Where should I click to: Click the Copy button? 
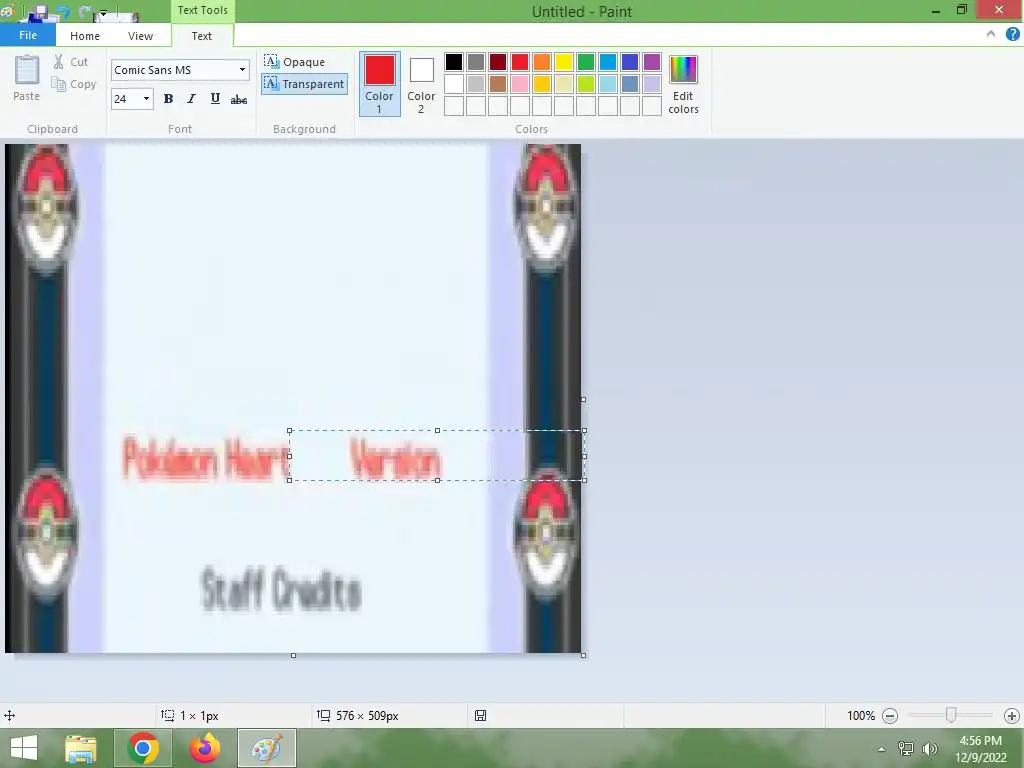(x=73, y=84)
